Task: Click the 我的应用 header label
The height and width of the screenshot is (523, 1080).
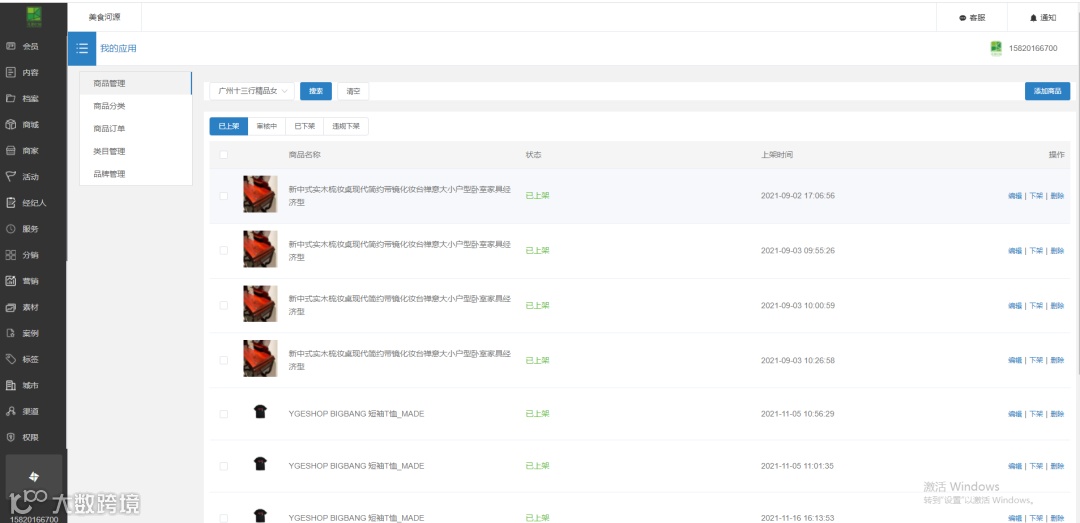Action: coord(118,48)
